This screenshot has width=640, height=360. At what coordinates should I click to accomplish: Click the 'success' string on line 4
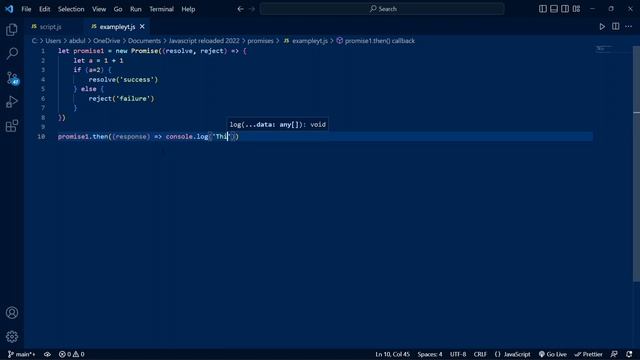pos(138,80)
